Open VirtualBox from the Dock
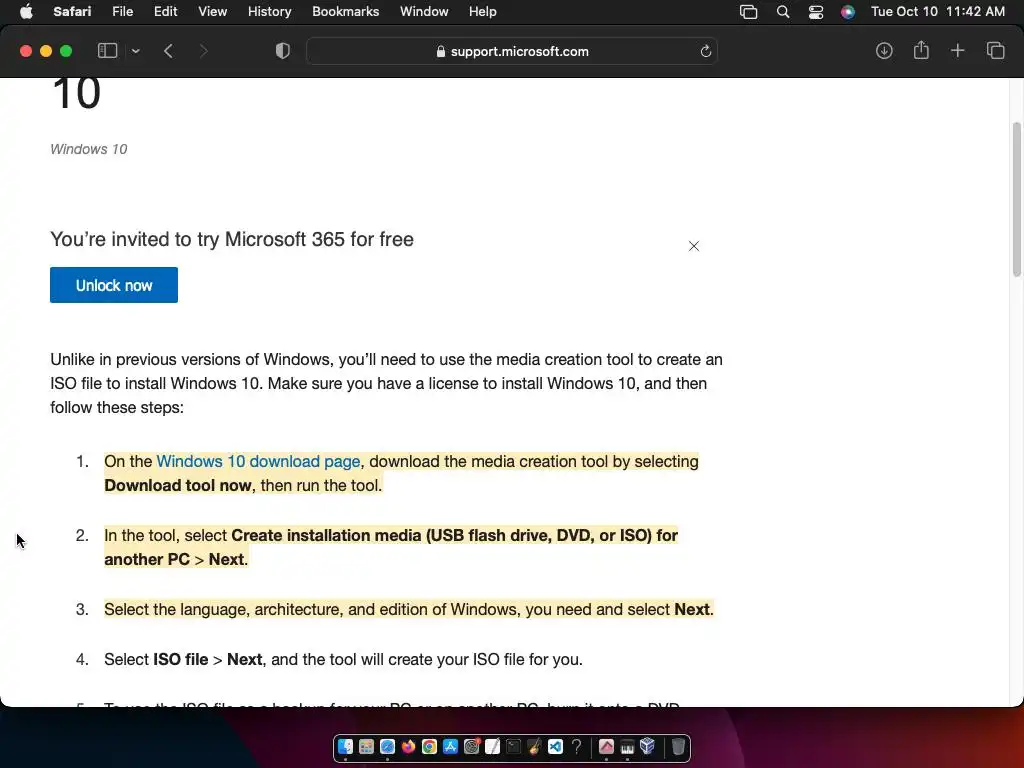 coord(648,746)
